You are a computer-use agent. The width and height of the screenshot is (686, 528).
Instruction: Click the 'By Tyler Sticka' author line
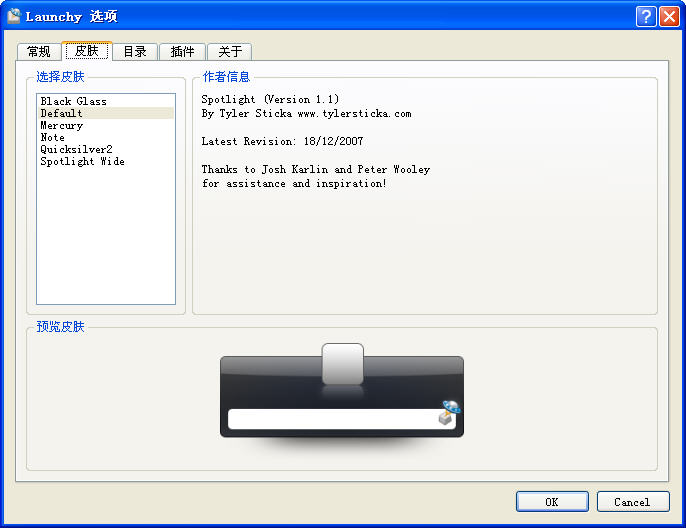[306, 114]
